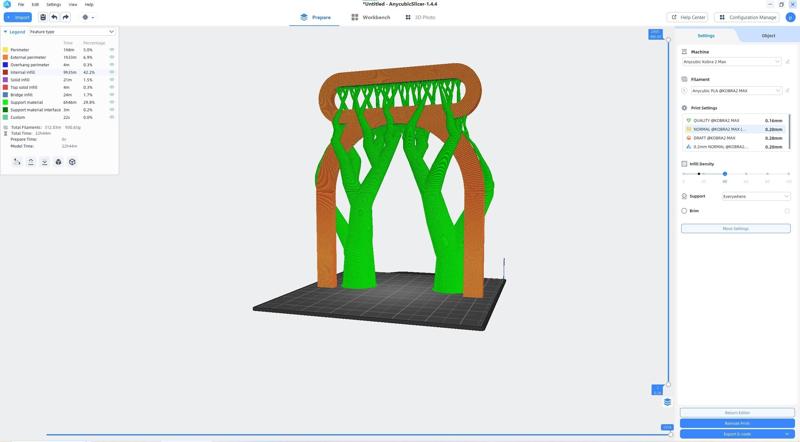Screen dimensions: 800x442
Task: Click the Import button
Action: (18, 17)
